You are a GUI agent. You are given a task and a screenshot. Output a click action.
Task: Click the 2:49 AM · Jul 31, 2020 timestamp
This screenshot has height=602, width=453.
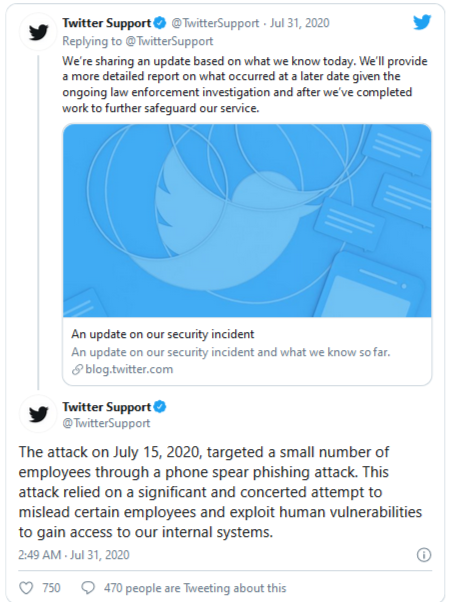(x=74, y=555)
